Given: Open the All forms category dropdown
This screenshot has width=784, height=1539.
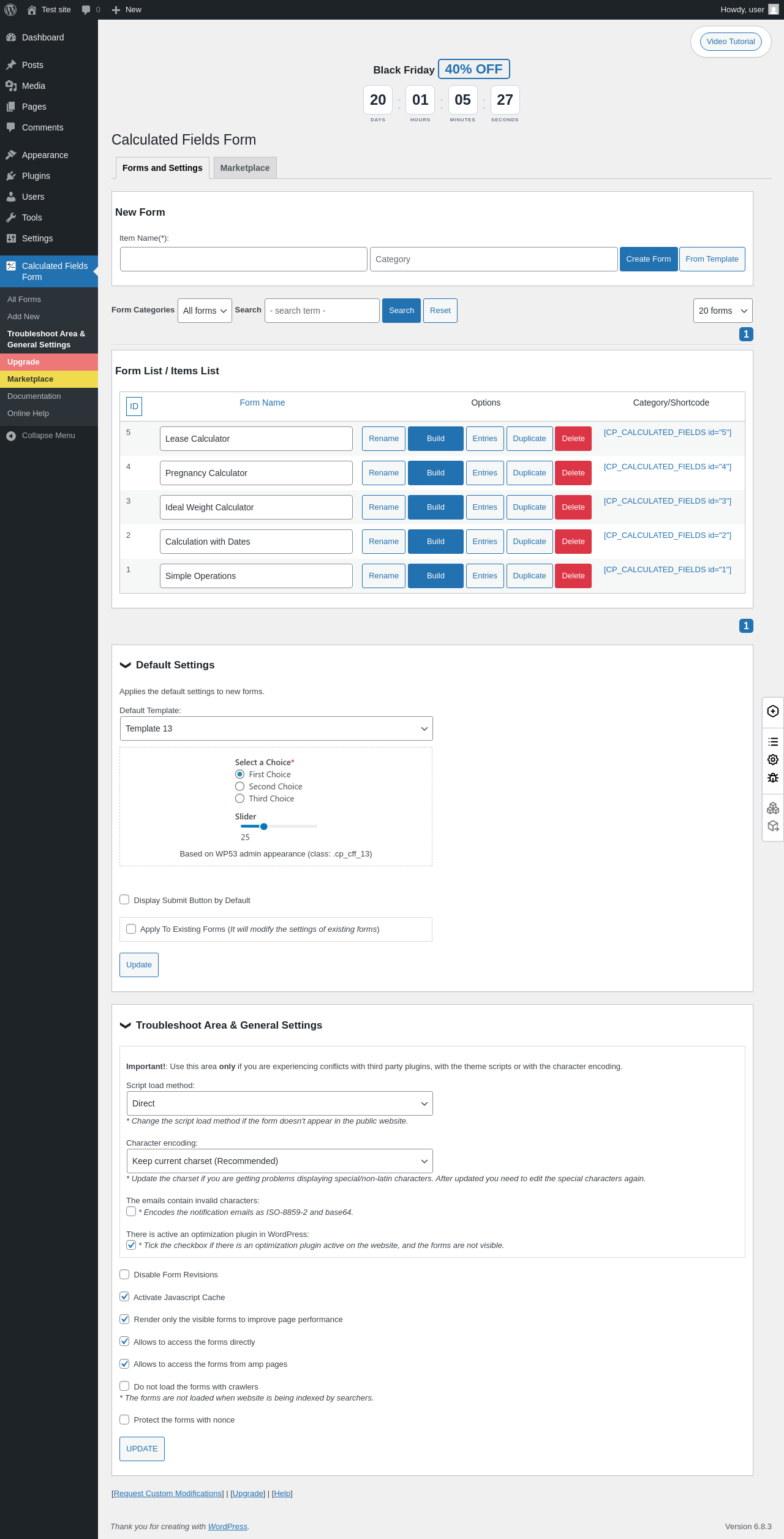Looking at the screenshot, I should (205, 311).
